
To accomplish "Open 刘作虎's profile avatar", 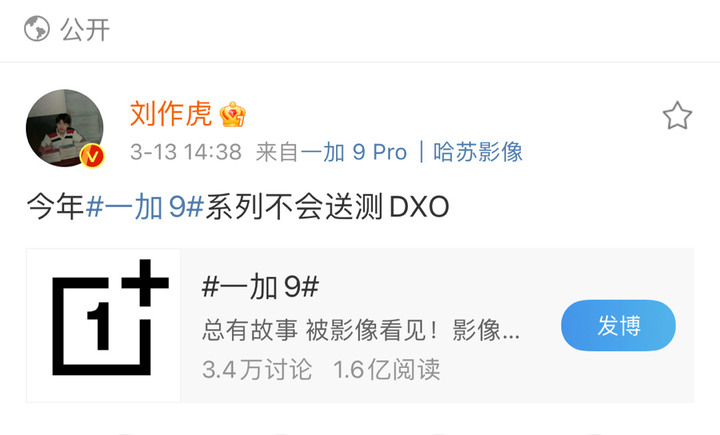I will point(65,128).
